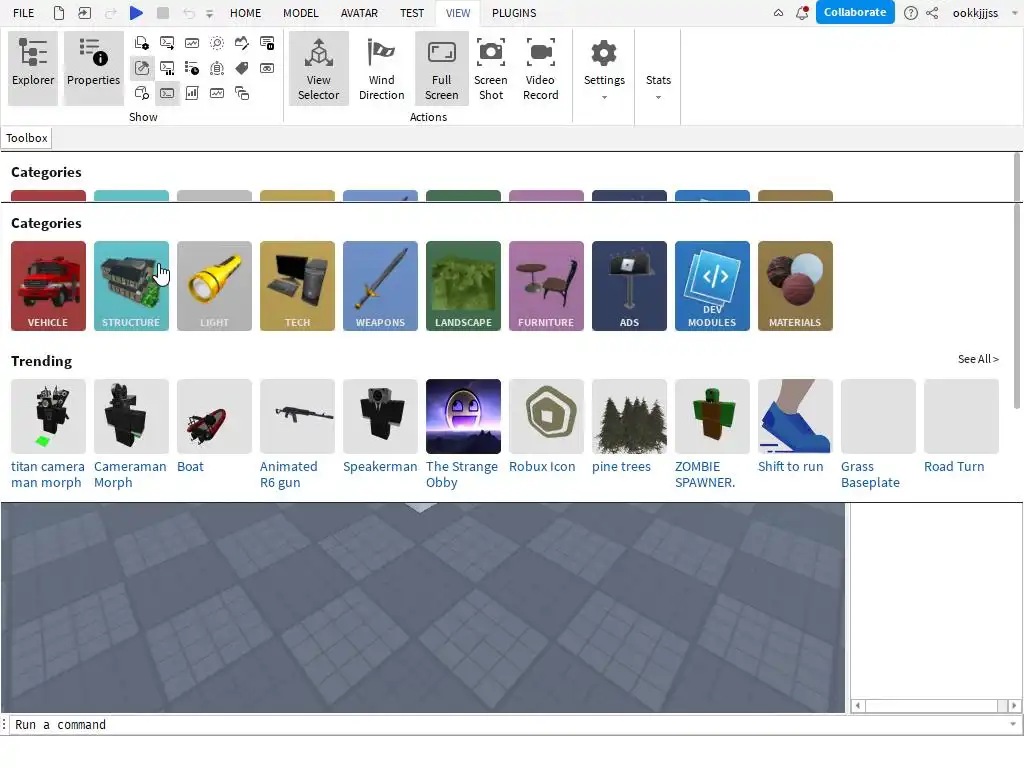Image resolution: width=1024 pixels, height=768 pixels.
Task: Open the LANDSCAPE category
Action: click(463, 286)
